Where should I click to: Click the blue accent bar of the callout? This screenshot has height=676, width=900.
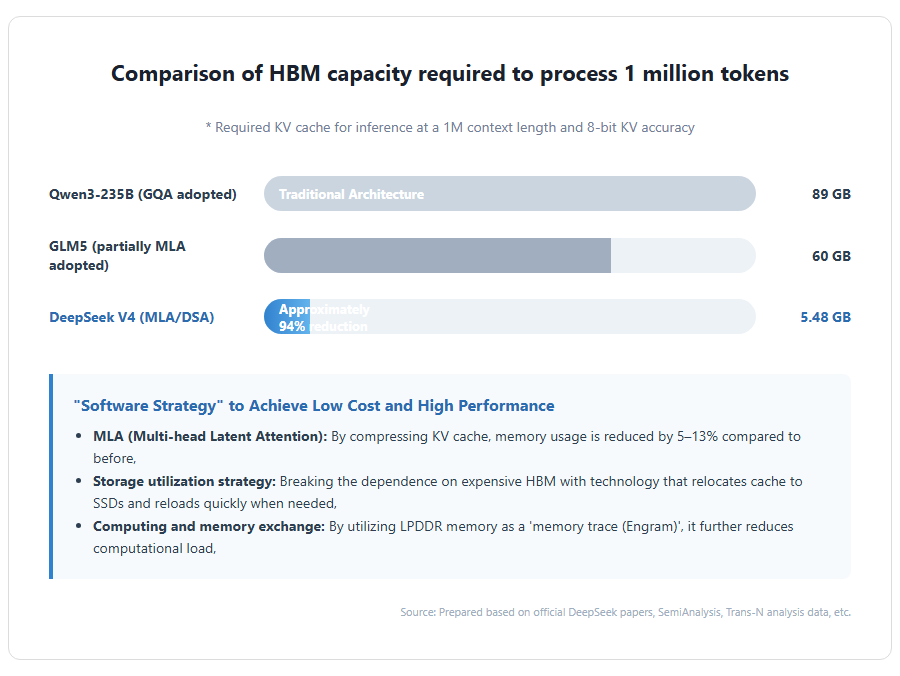[51, 476]
